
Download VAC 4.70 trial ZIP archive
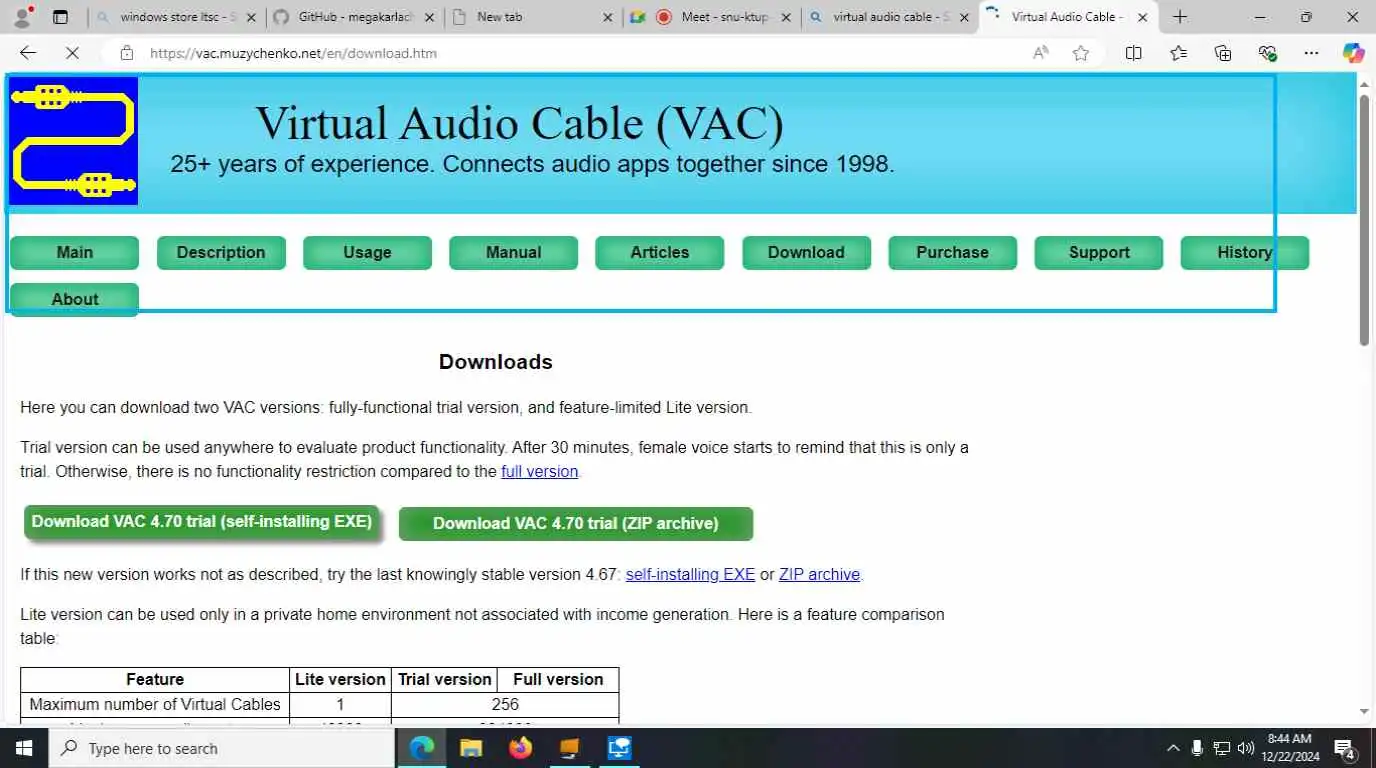575,524
